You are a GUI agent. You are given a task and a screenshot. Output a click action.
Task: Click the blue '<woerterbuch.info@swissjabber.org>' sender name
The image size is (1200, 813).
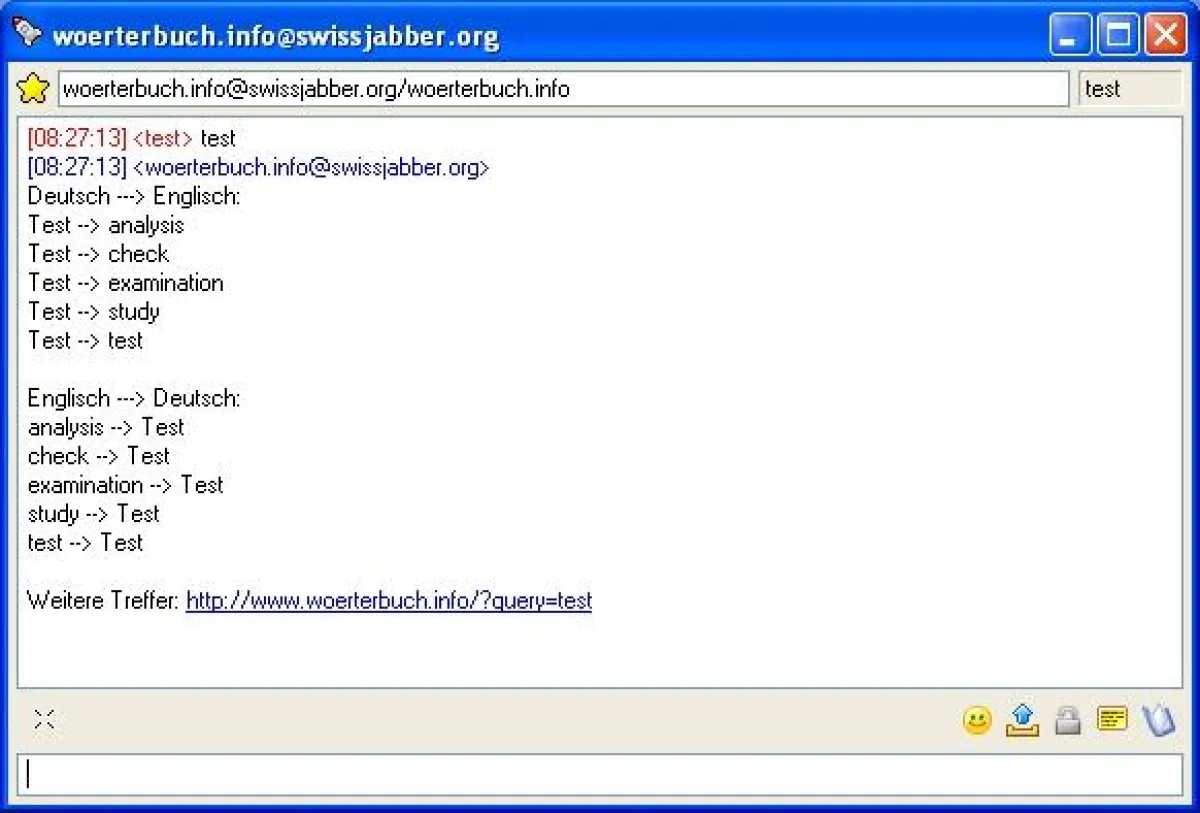(x=311, y=167)
